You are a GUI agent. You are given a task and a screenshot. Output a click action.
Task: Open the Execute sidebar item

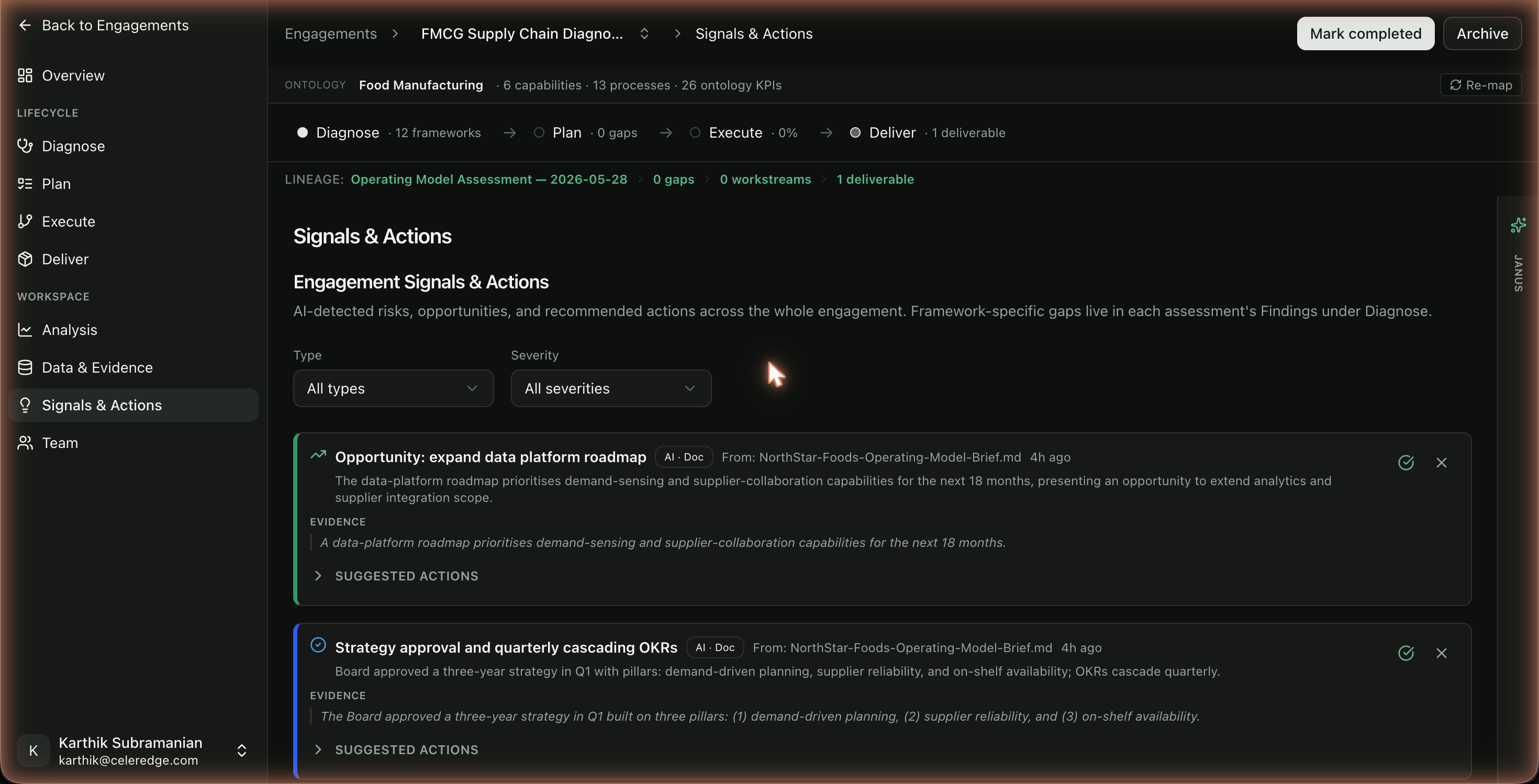pos(133,221)
